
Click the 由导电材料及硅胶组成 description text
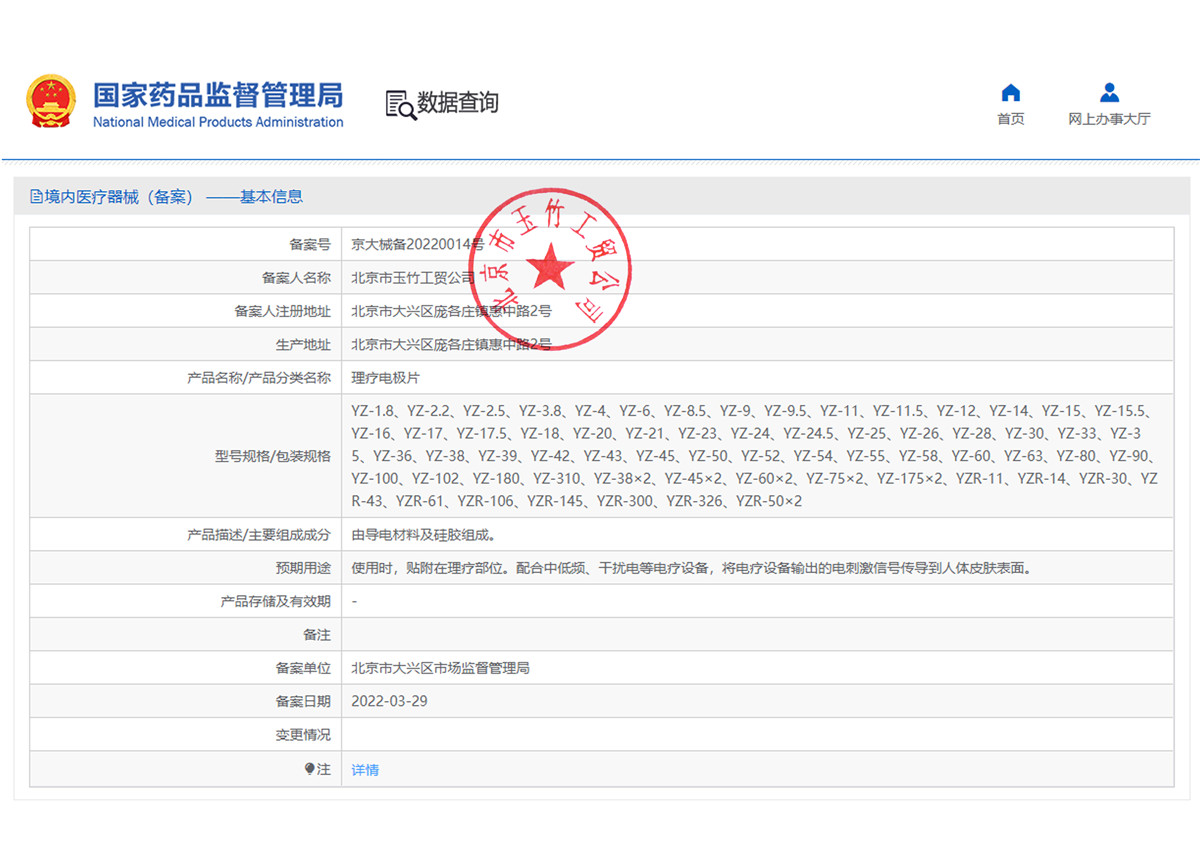tap(423, 535)
